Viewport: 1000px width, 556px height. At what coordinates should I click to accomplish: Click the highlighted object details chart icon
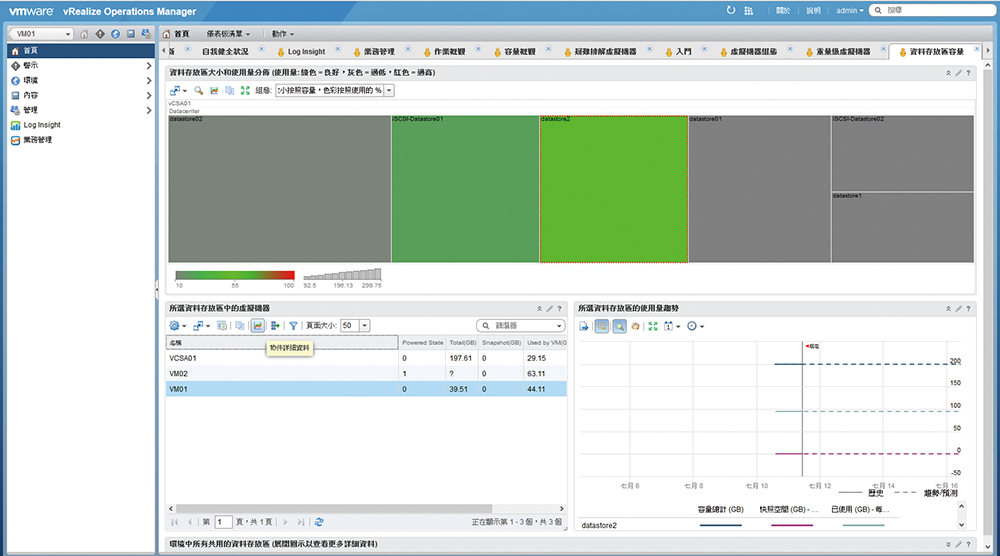[258, 326]
